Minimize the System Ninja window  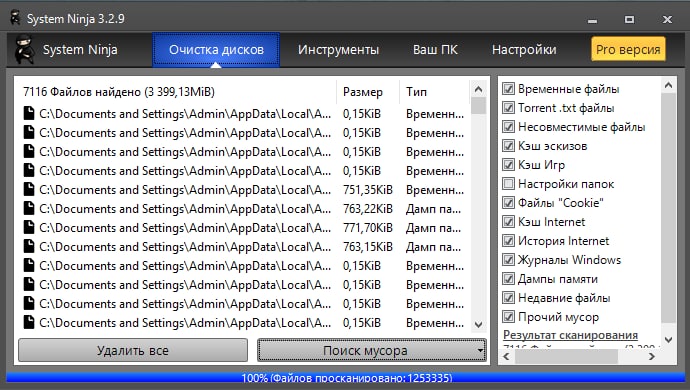[x=592, y=20]
